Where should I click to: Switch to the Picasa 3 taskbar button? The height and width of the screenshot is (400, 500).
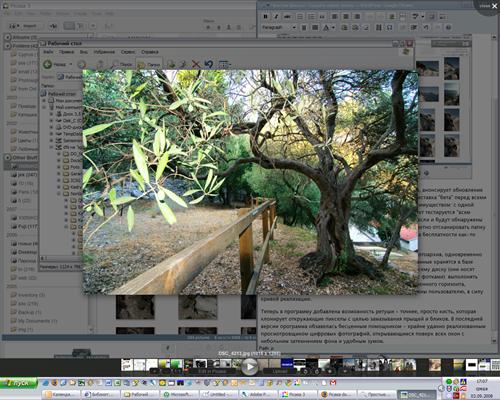coord(298,395)
